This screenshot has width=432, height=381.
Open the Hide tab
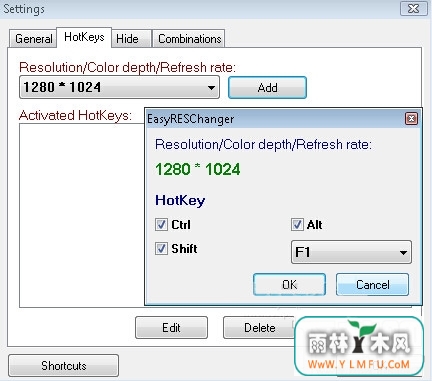131,39
